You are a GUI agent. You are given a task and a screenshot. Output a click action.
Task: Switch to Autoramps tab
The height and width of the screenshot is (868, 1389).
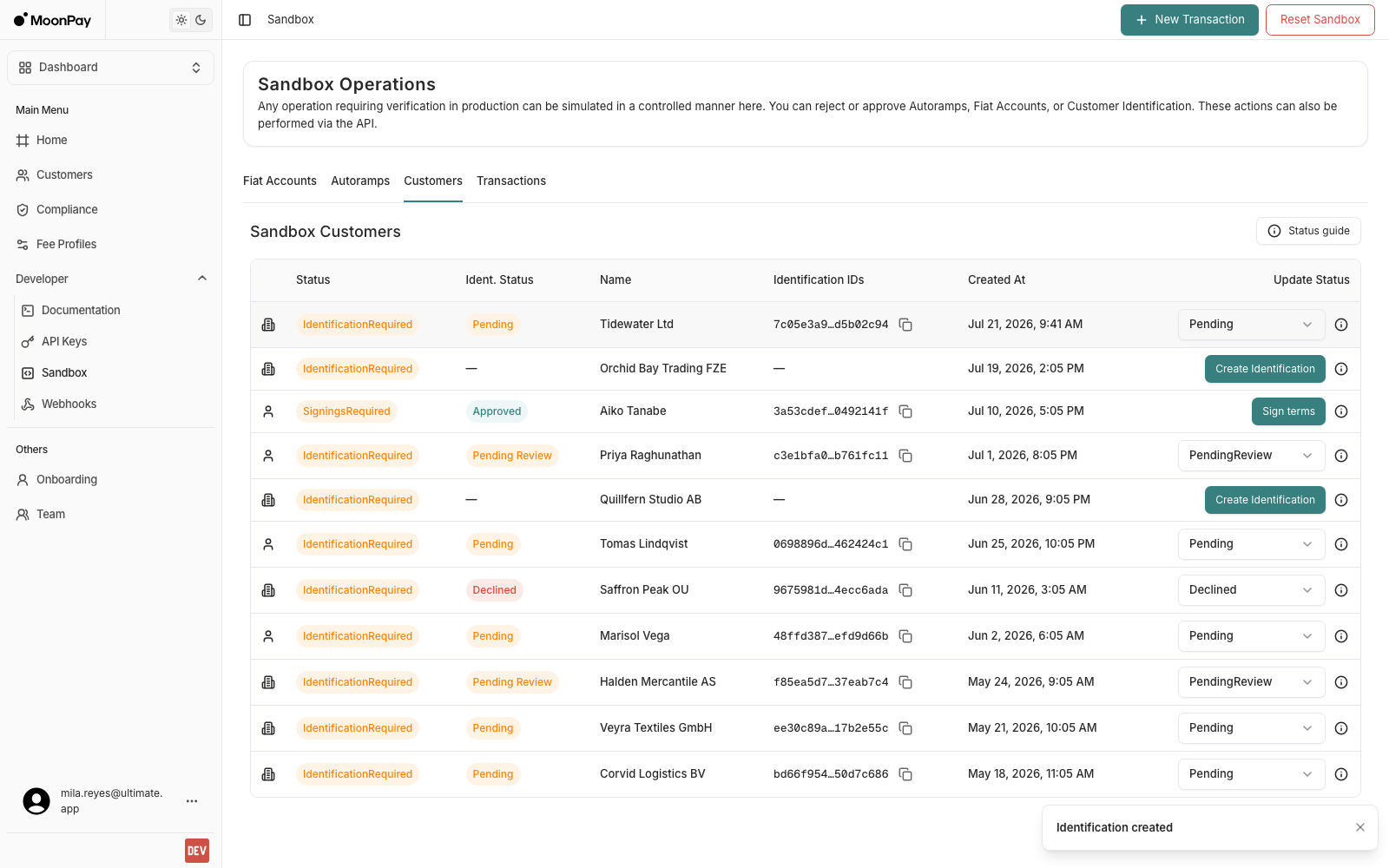[360, 181]
